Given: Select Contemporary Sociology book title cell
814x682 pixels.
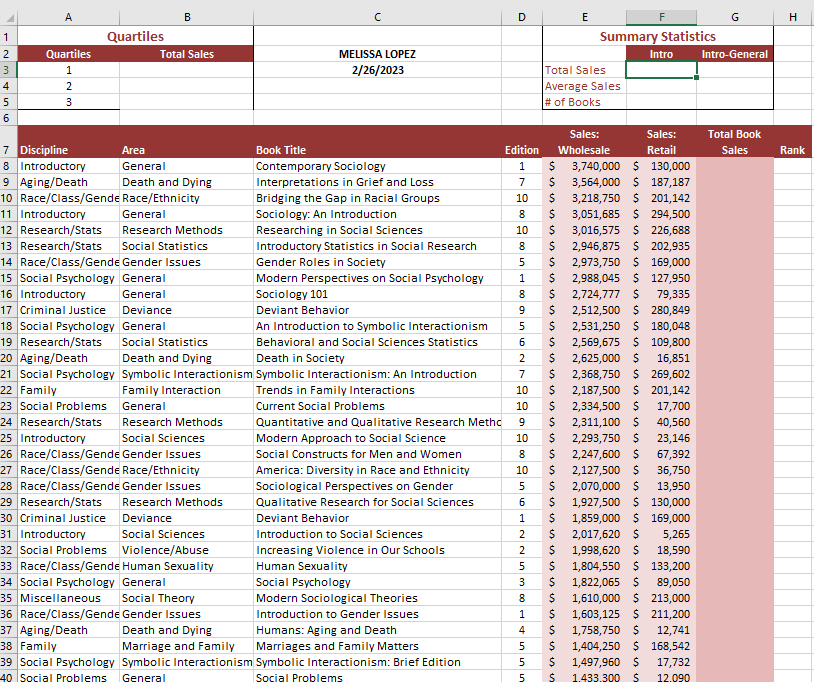Looking at the screenshot, I should click(x=377, y=166).
